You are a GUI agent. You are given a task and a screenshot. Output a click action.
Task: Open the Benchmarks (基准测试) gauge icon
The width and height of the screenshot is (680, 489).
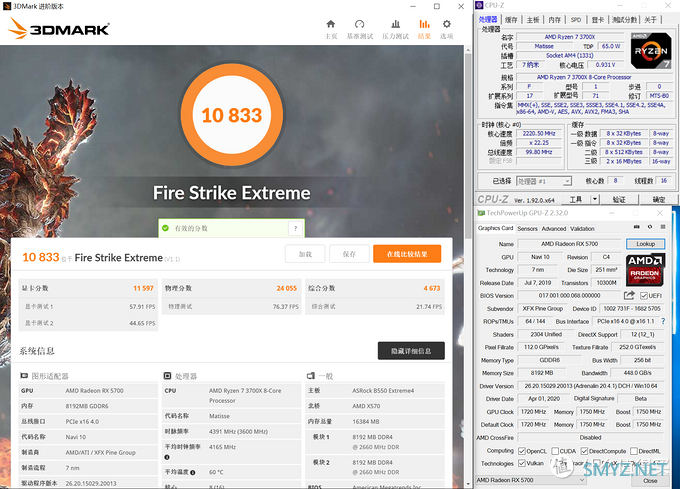360,24
